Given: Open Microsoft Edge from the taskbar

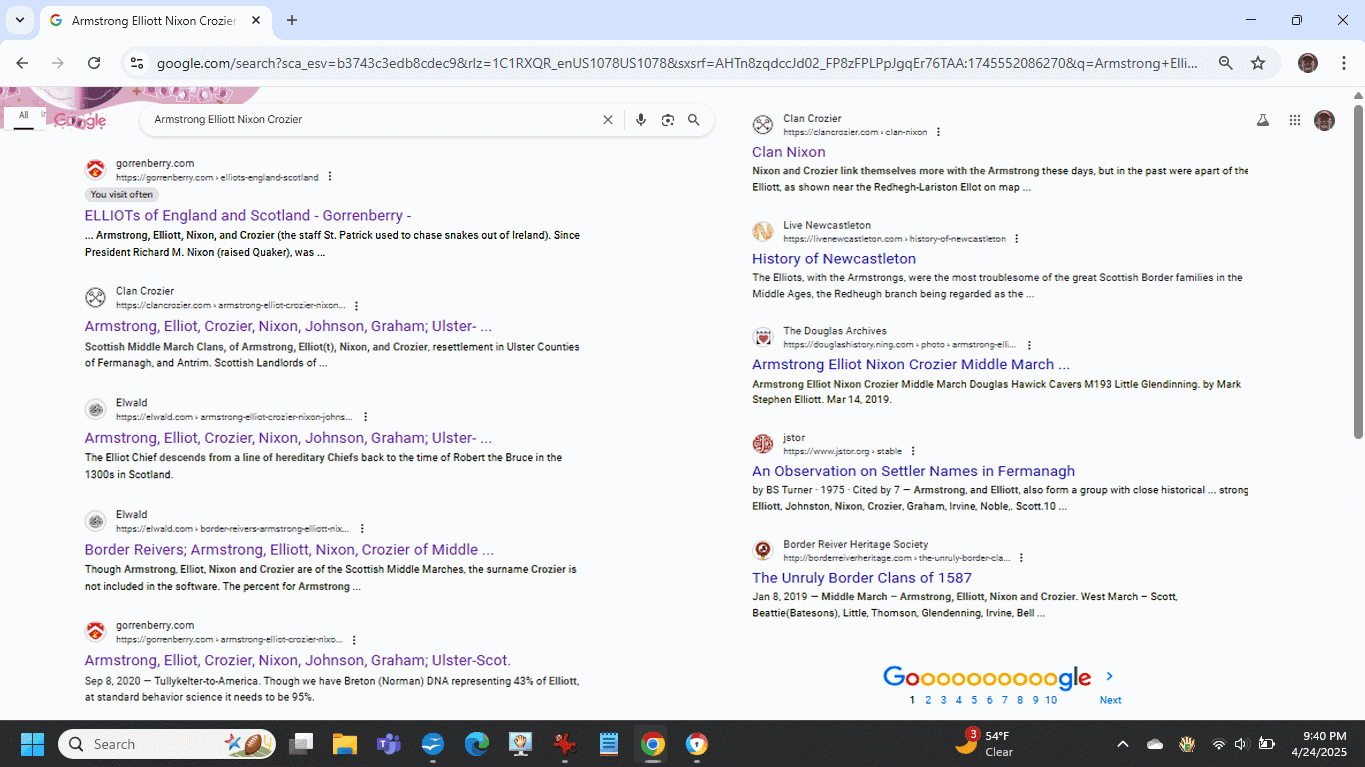Looking at the screenshot, I should coord(477,744).
